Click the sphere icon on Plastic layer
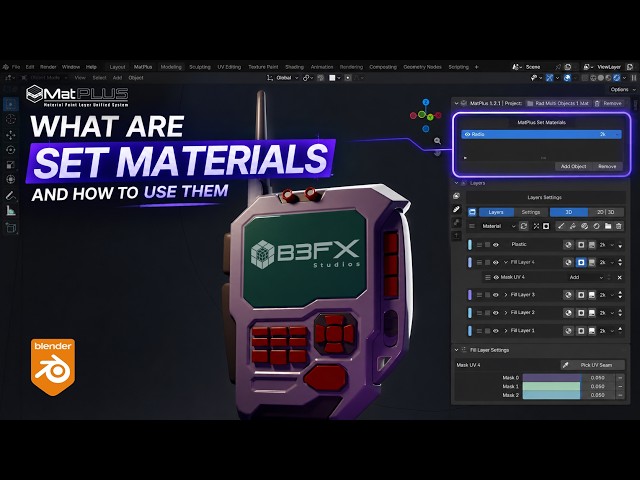The height and width of the screenshot is (480, 640). click(x=568, y=245)
